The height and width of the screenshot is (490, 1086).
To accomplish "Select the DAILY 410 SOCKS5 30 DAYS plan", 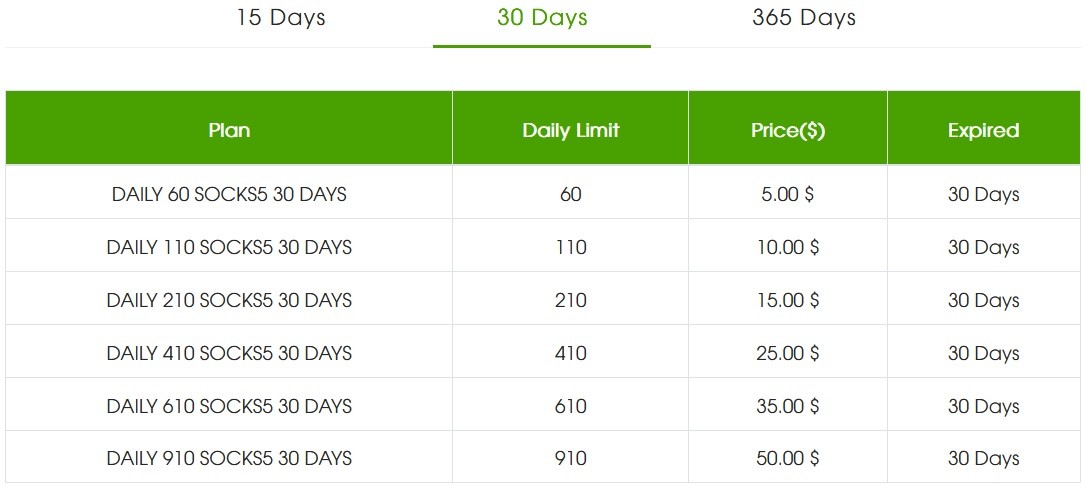I will pos(229,353).
